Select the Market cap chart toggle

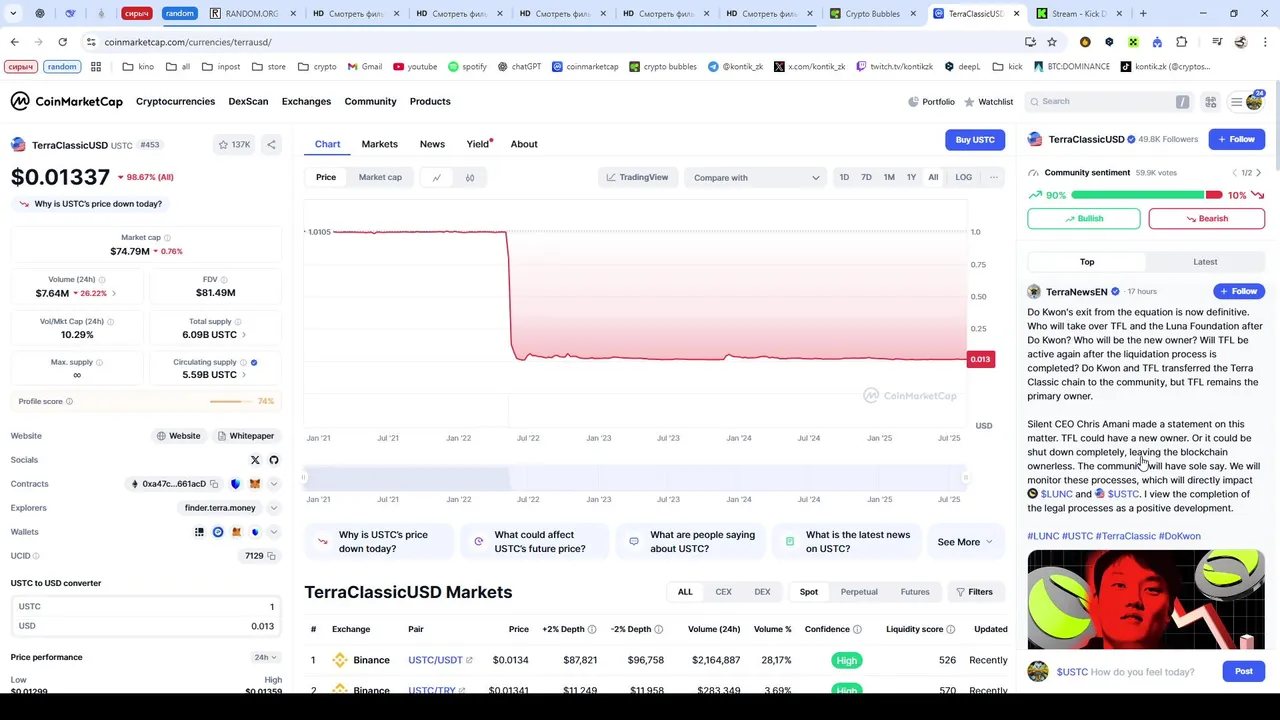pyautogui.click(x=380, y=177)
